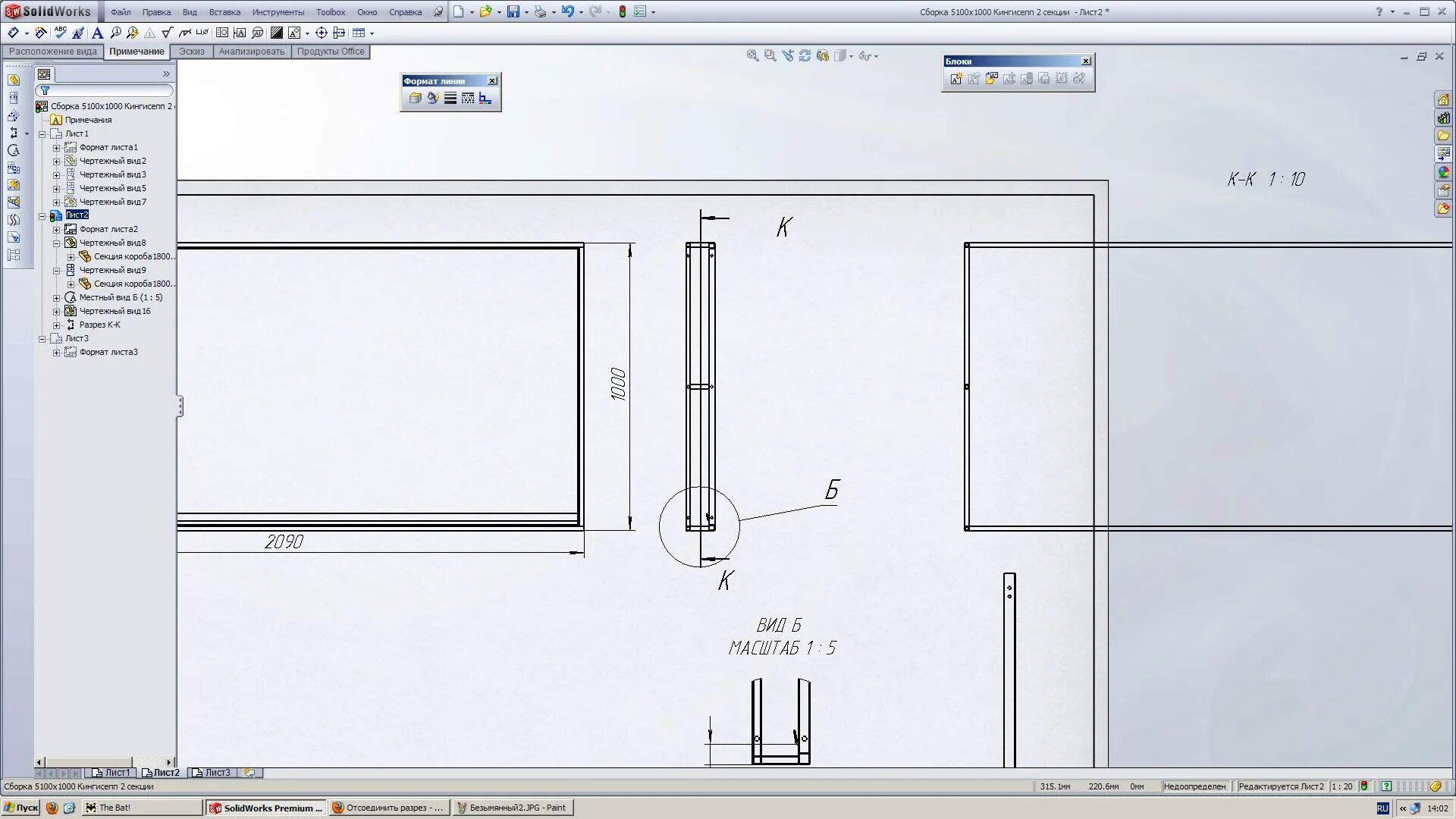Switch to the Расположение вида tab
The height and width of the screenshot is (819, 1456).
(x=53, y=52)
